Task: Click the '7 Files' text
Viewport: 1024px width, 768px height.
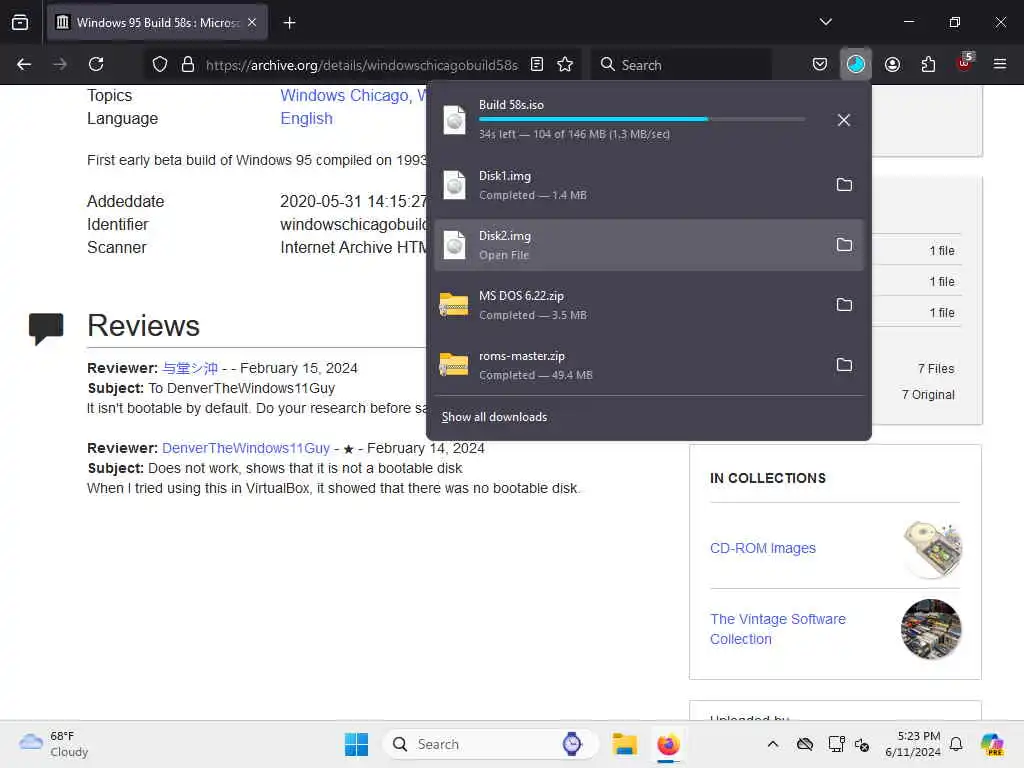Action: point(936,369)
